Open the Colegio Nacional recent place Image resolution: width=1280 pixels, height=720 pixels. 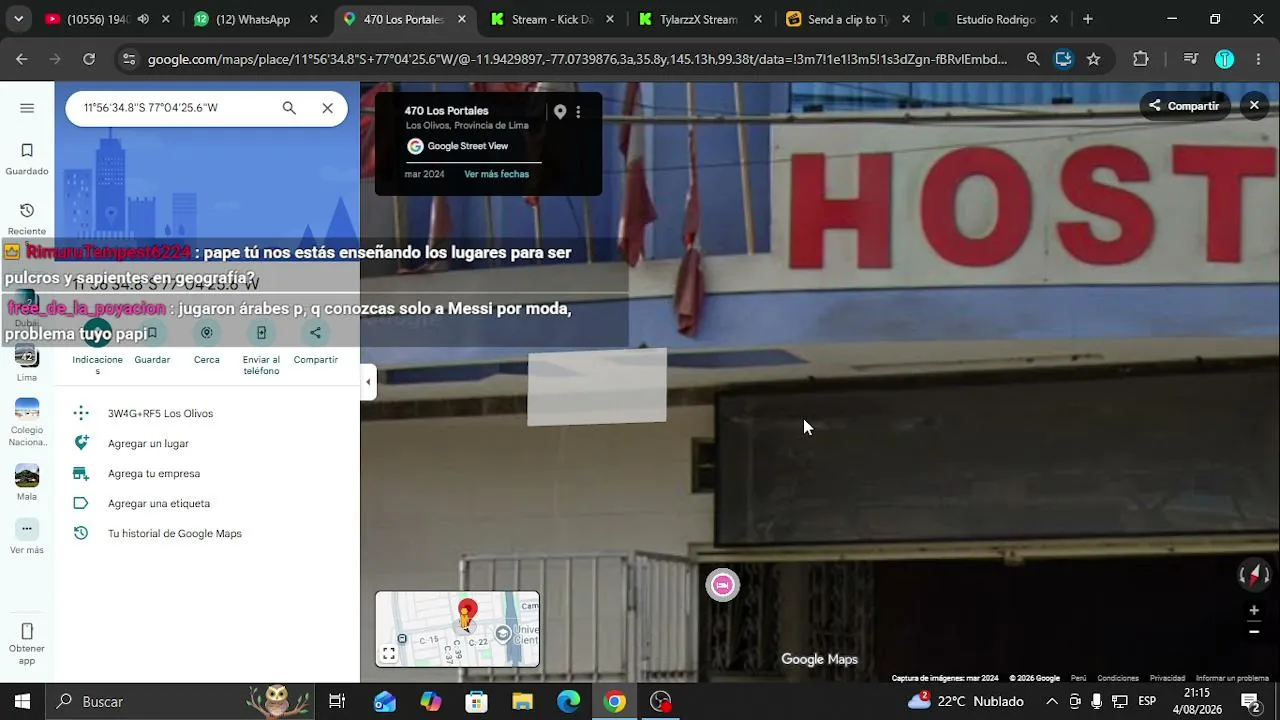point(27,422)
